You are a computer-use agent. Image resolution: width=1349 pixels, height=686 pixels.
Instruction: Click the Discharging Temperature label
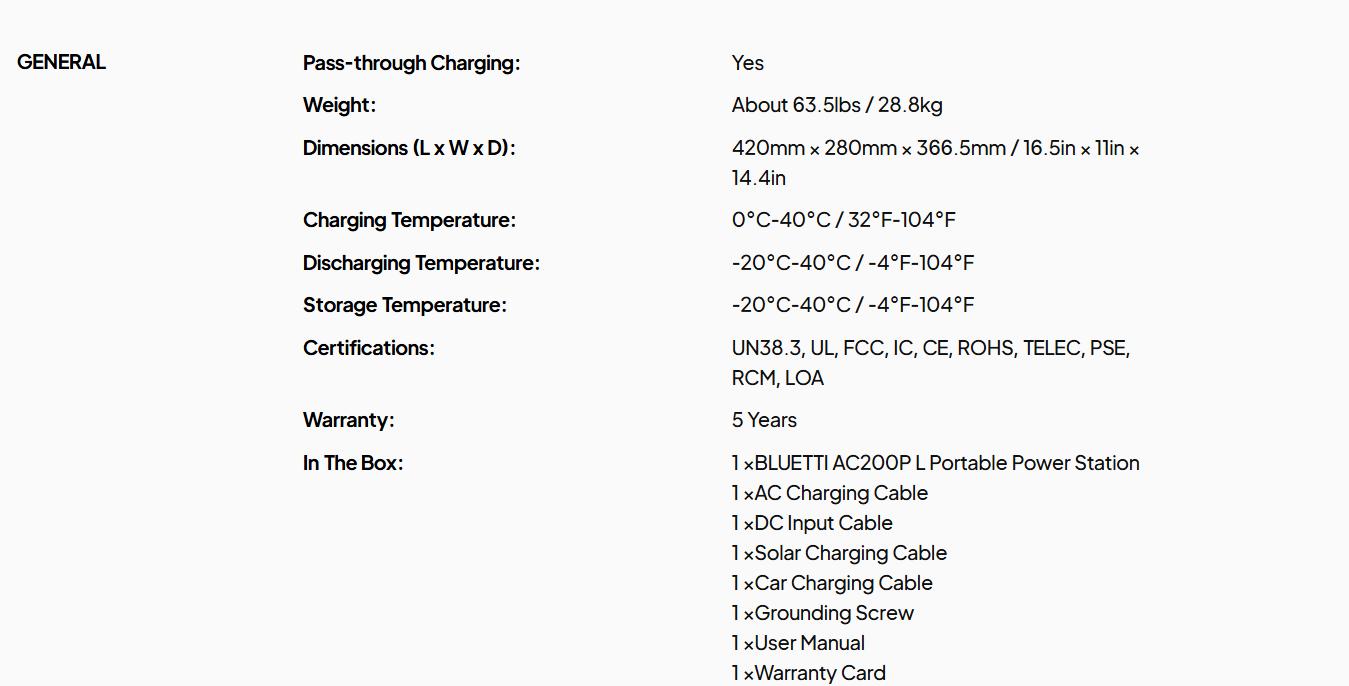pos(421,263)
